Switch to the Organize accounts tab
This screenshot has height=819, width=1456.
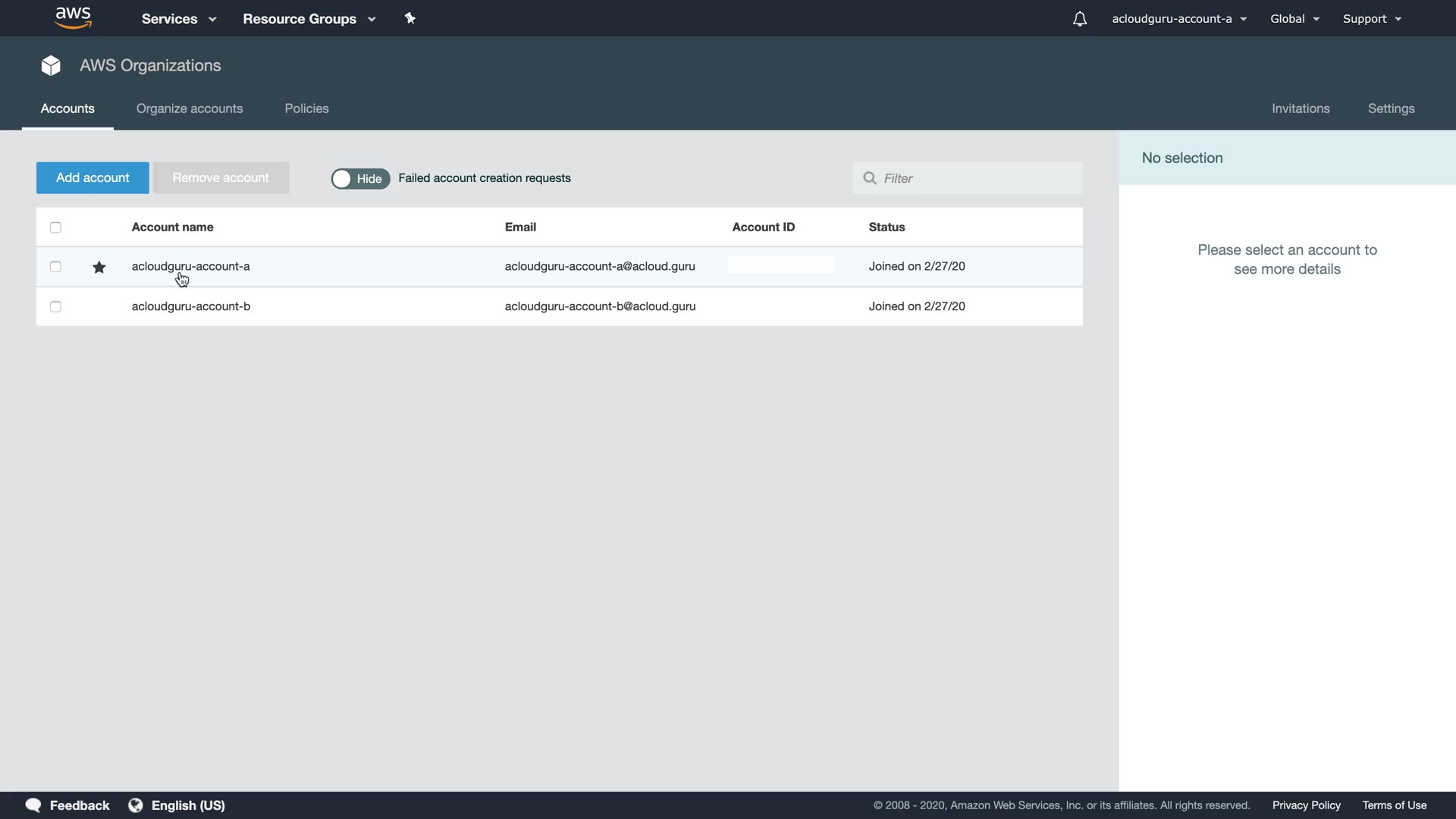coord(190,108)
